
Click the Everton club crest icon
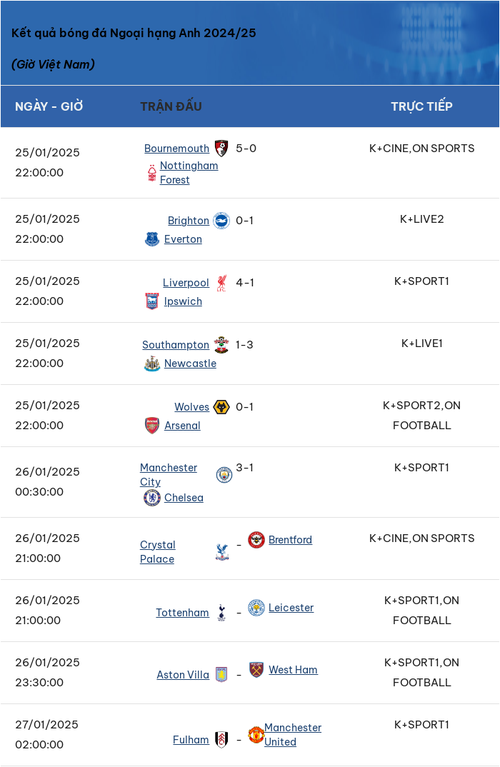click(152, 239)
